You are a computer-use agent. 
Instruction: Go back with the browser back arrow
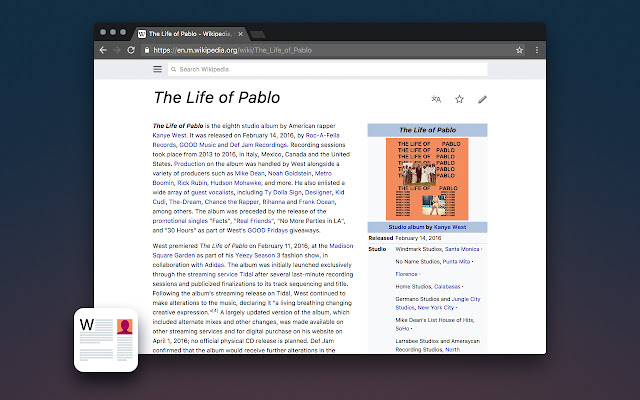click(x=103, y=50)
